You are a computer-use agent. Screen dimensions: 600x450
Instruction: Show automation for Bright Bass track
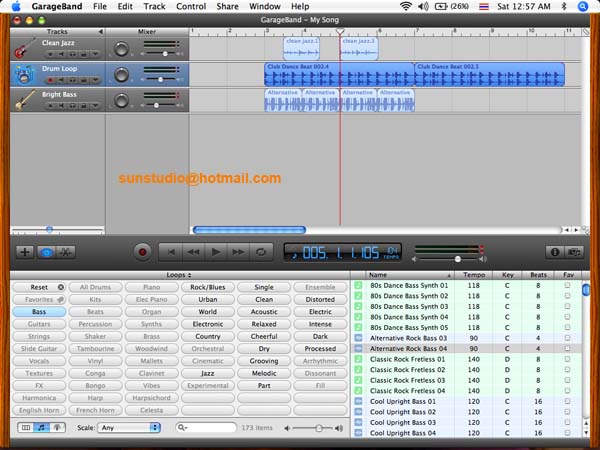click(x=95, y=106)
